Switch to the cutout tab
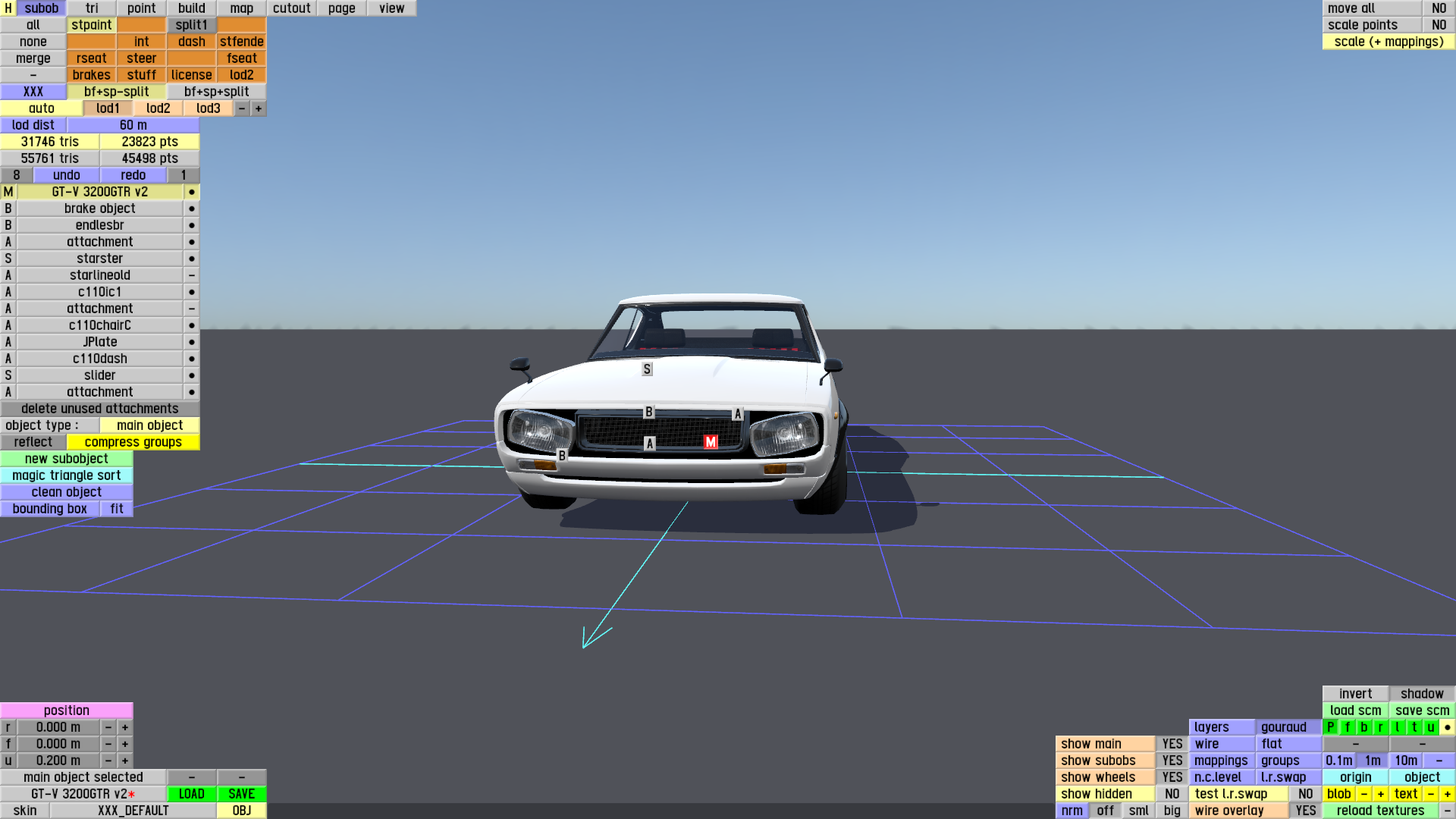1456x819 pixels. pos(291,8)
